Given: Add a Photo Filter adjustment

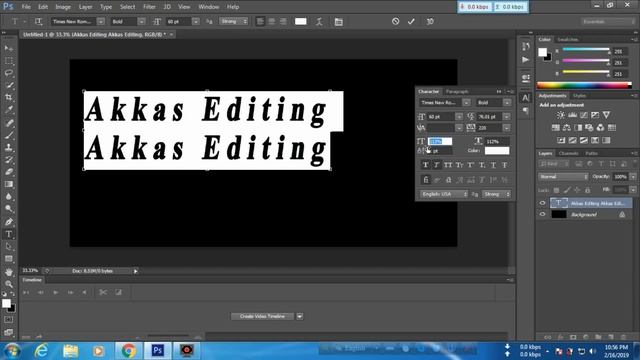Looking at the screenshot, I should coord(589,128).
